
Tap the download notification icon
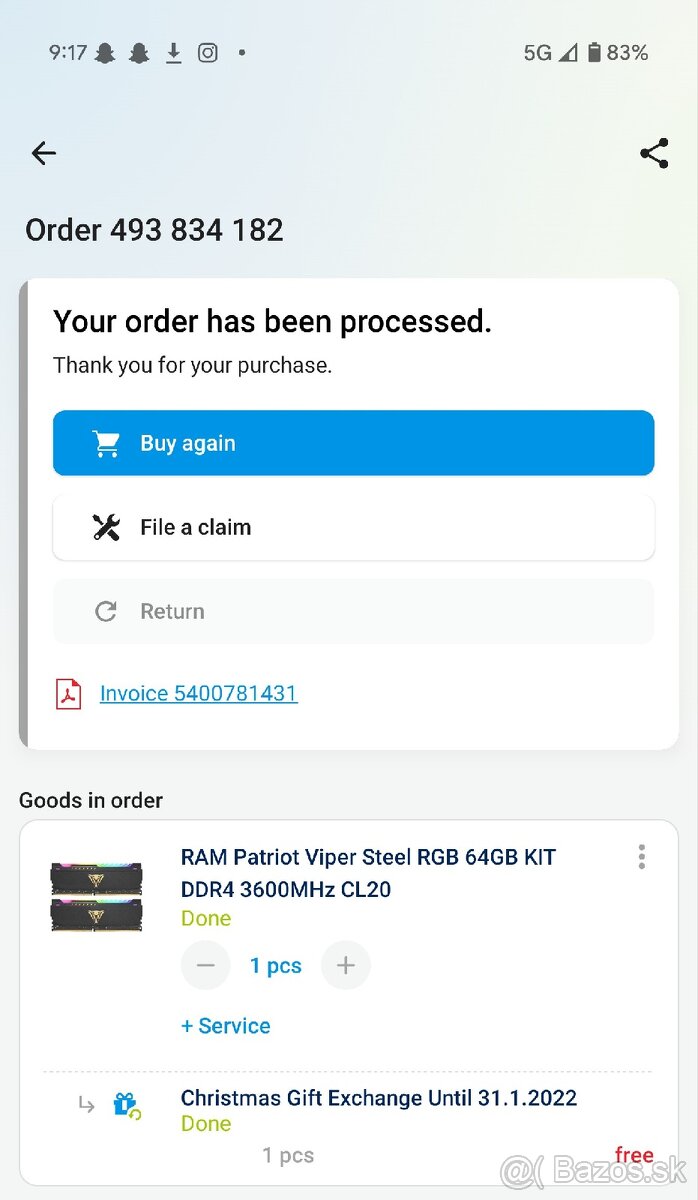point(173,53)
